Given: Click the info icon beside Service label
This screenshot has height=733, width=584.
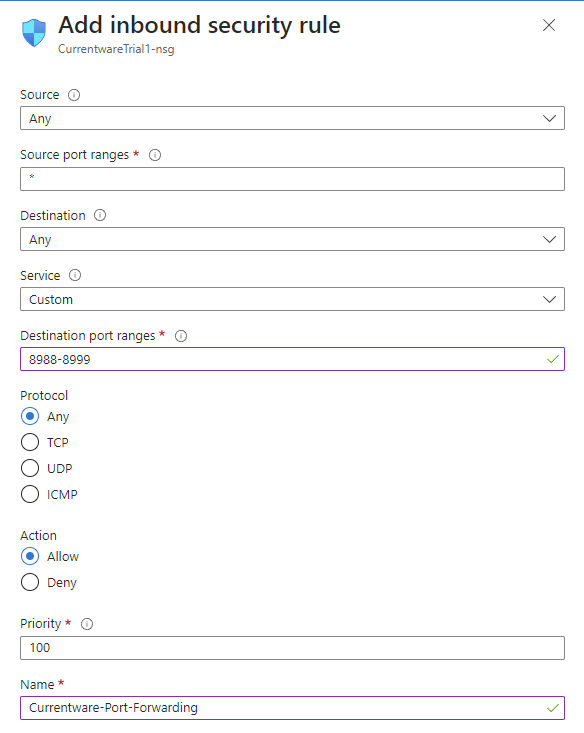Looking at the screenshot, I should point(75,275).
